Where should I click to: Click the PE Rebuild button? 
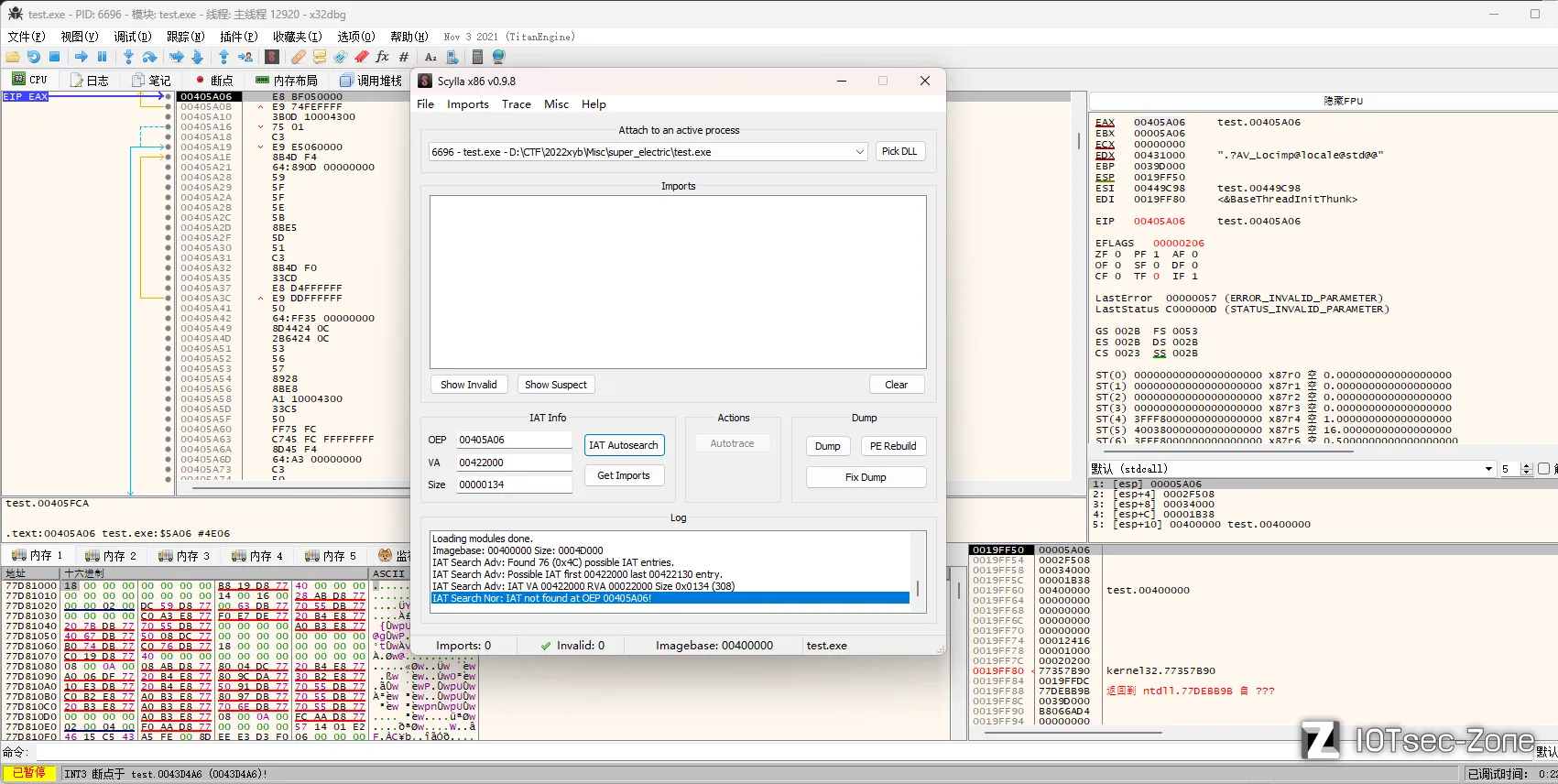tap(893, 446)
